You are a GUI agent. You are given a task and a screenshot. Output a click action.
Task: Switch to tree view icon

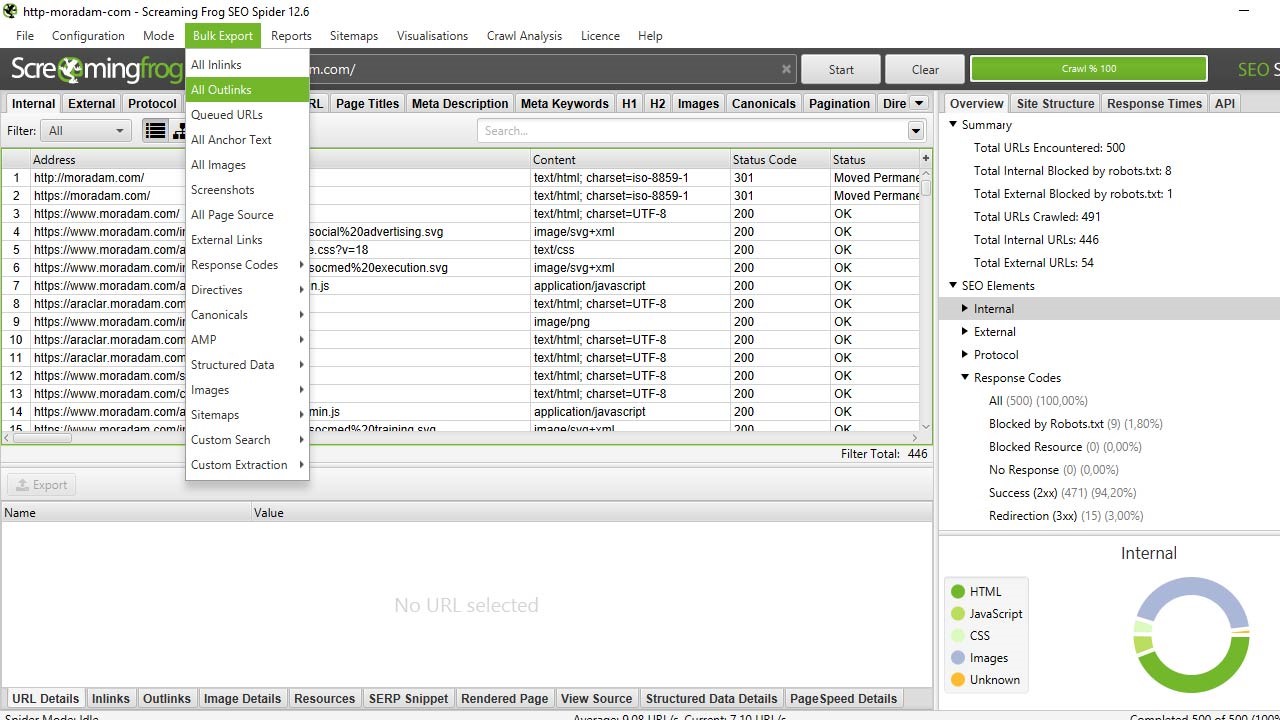178,131
